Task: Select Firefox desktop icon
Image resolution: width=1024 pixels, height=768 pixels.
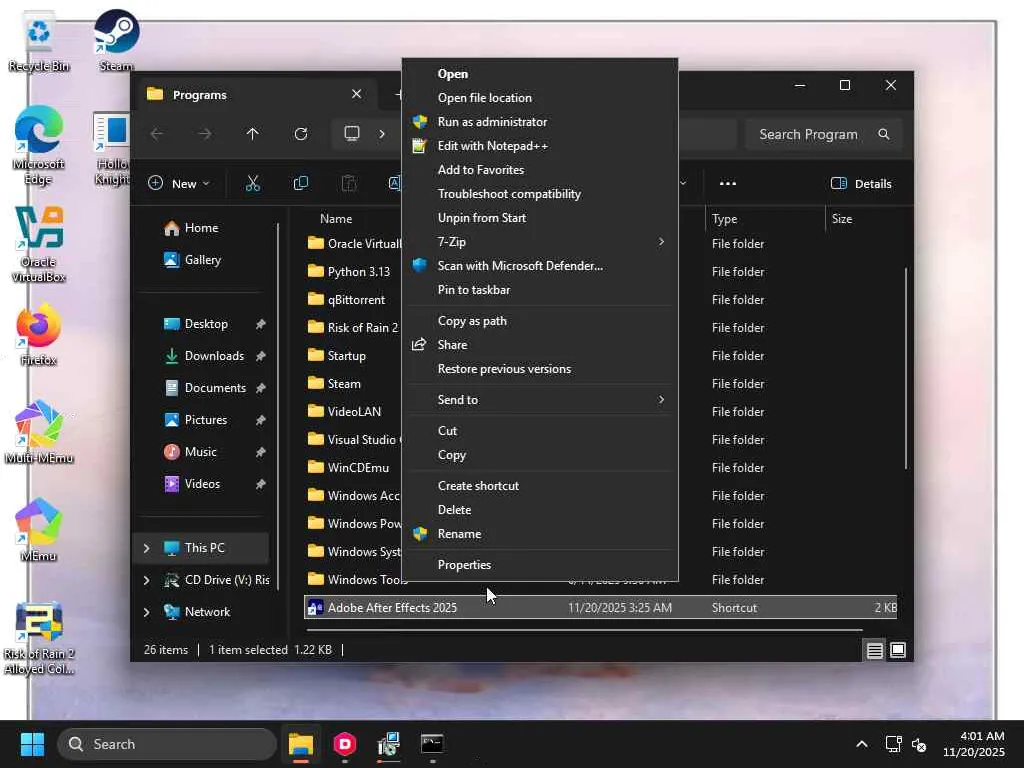Action: [x=39, y=334]
